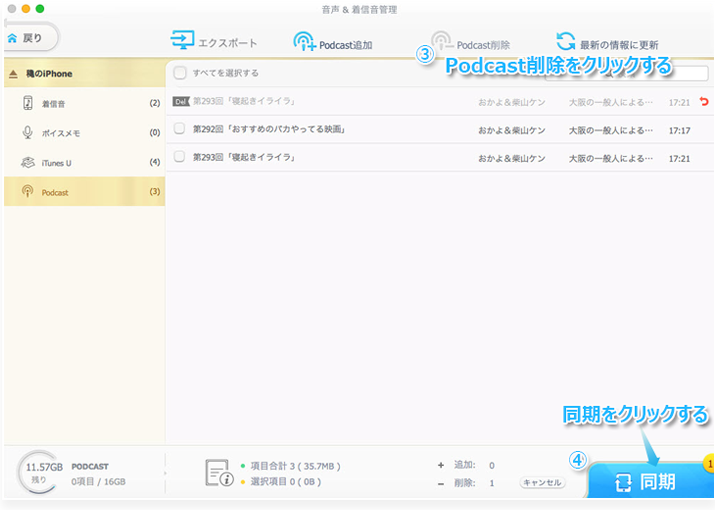Click 項目合計 3 ( 35.7MB ) text
This screenshot has height=510, width=715.
[295, 466]
